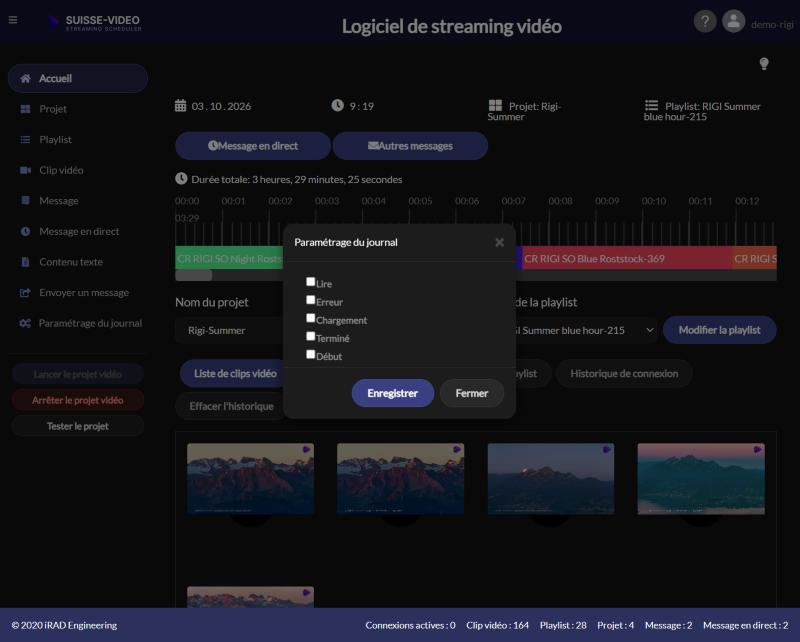Screen dimensions: 800x642
Task: Select the CR RIGI SO Blue Roststock-369 timeline clip
Action: click(627, 259)
